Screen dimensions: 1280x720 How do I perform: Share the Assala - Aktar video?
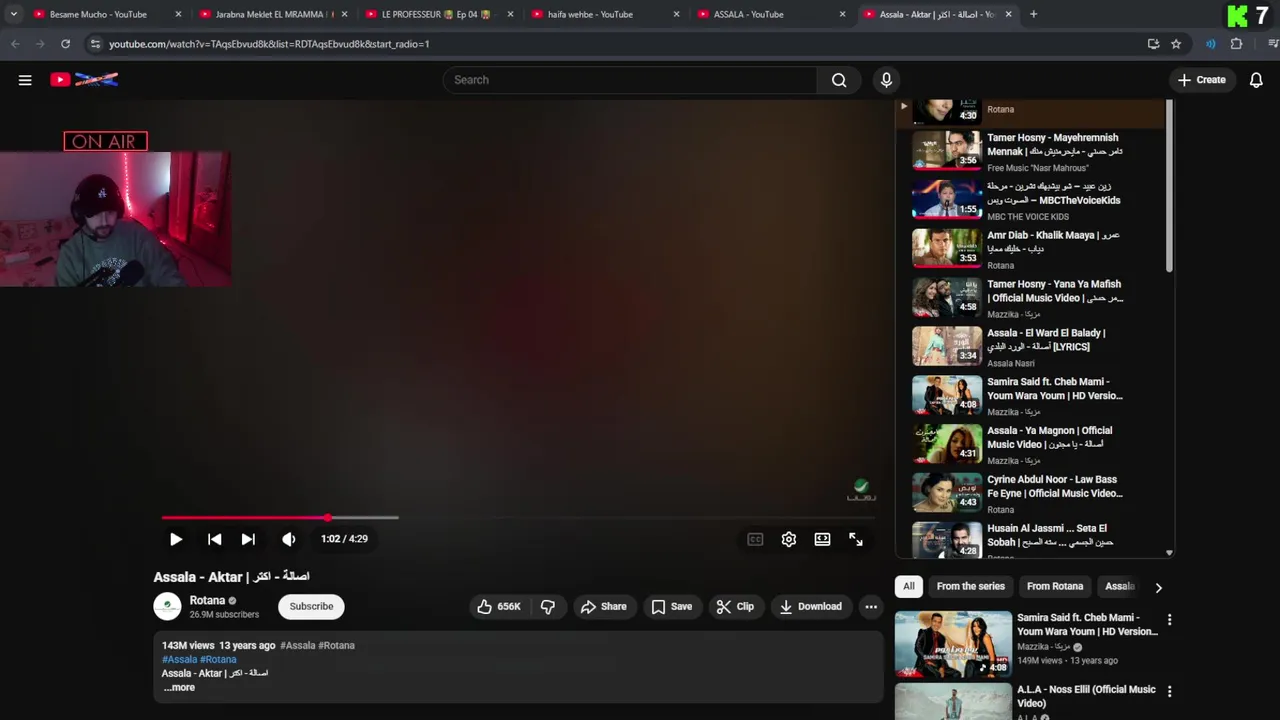(603, 606)
